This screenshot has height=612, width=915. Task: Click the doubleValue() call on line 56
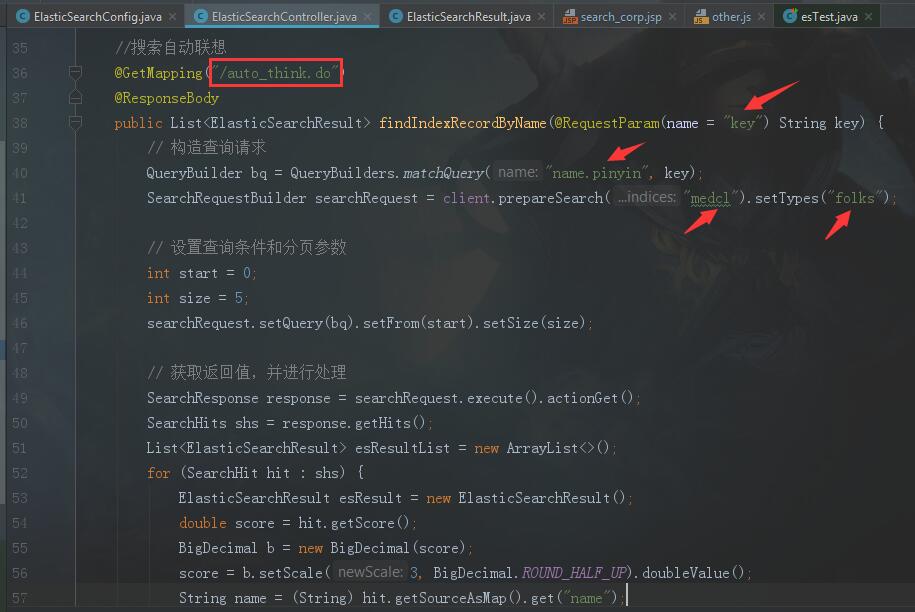click(x=693, y=573)
